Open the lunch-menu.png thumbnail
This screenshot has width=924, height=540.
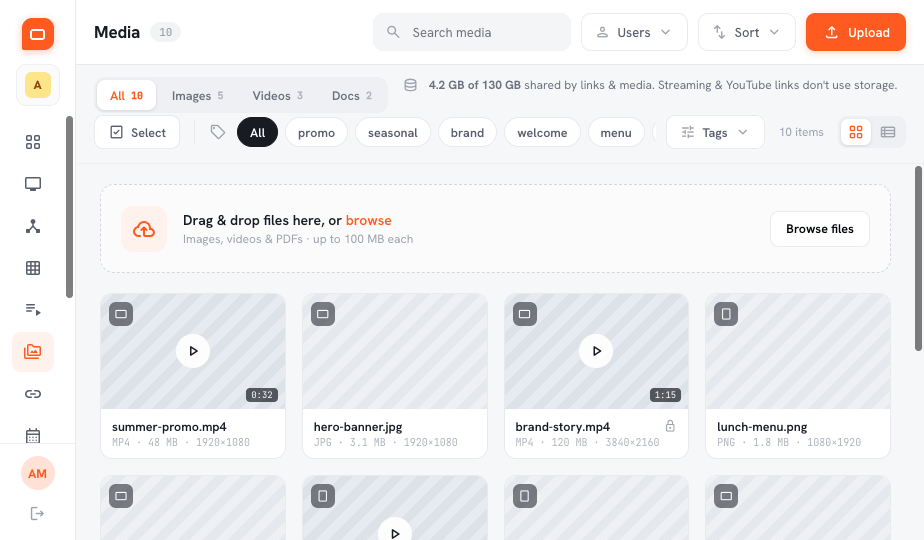coord(798,351)
